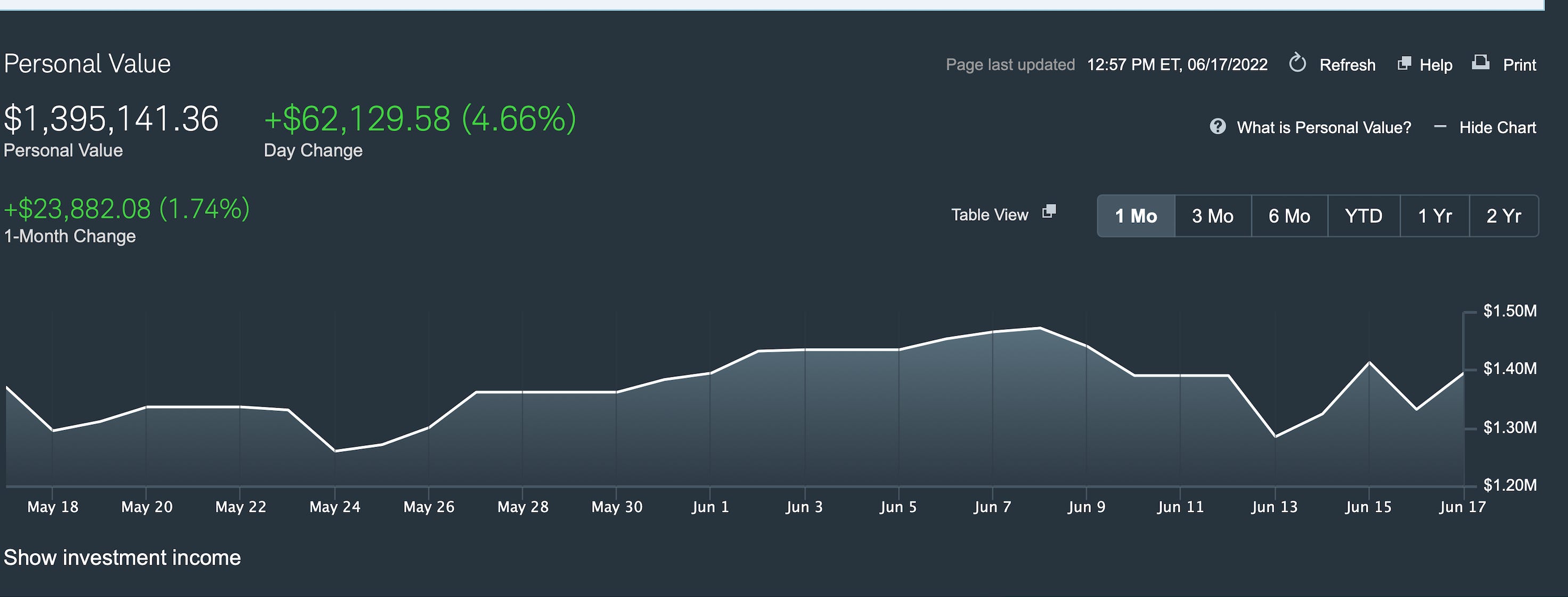The height and width of the screenshot is (597, 1568).
Task: Click the Jun 15 peak on chart
Action: click(1369, 363)
